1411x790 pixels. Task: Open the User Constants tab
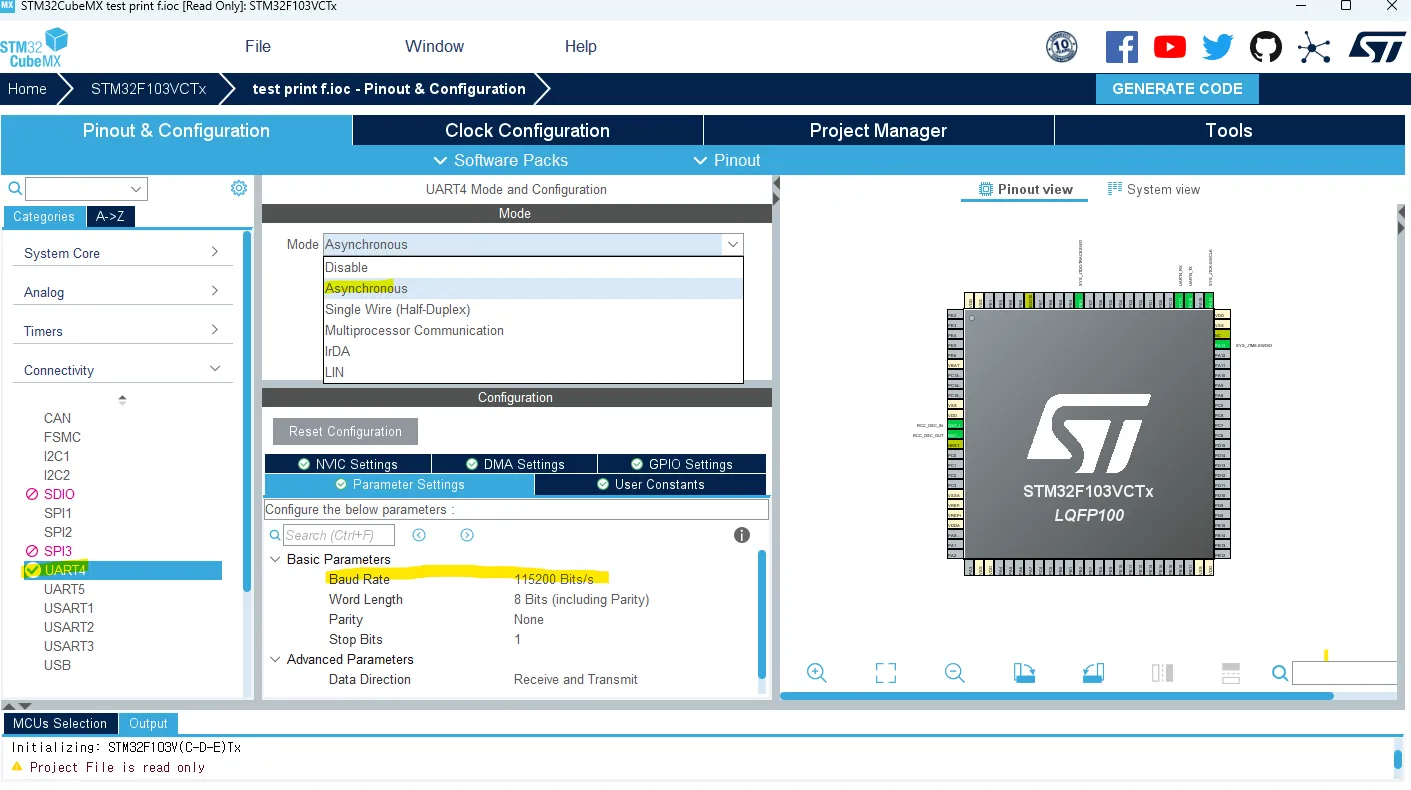click(x=651, y=484)
